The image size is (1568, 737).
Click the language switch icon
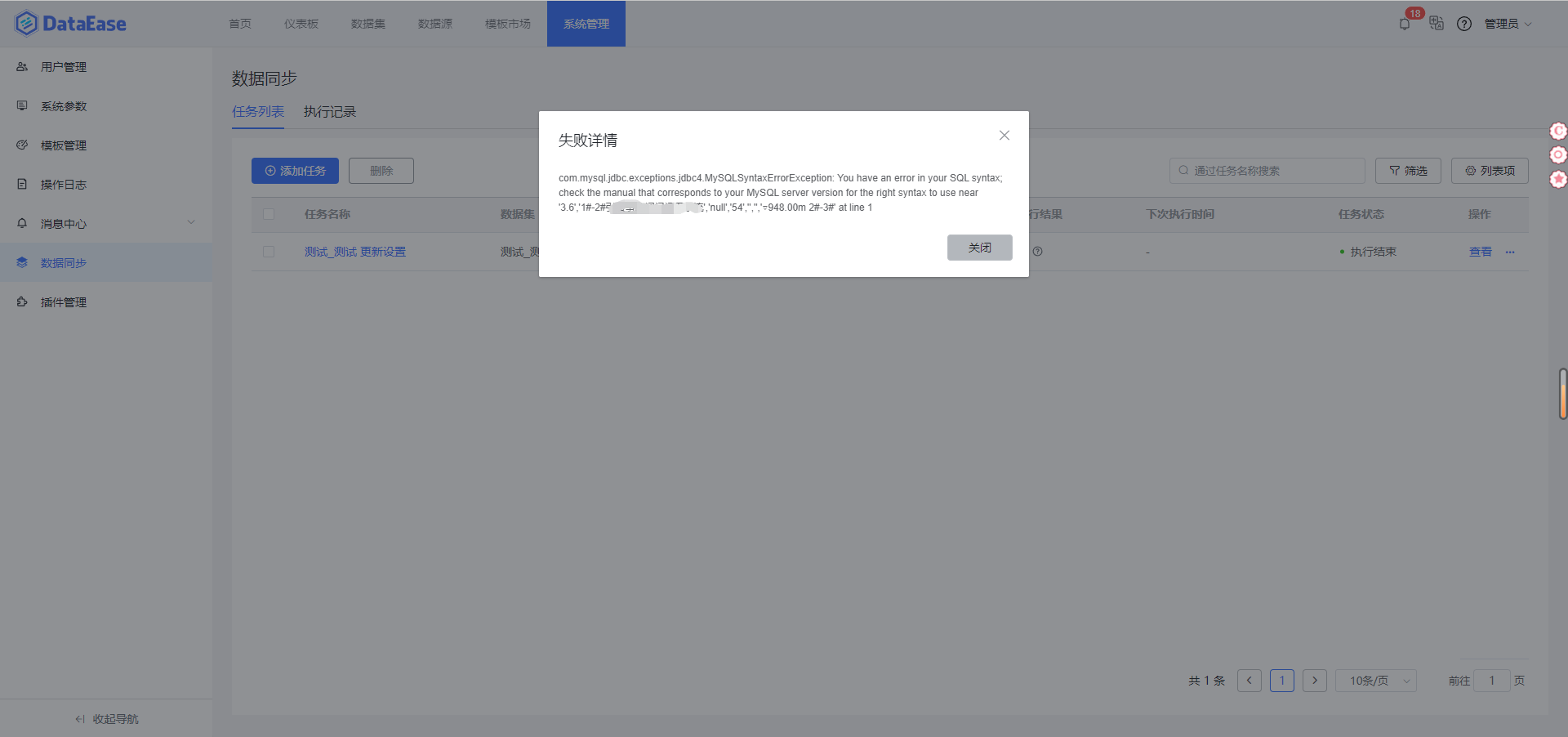[x=1437, y=24]
